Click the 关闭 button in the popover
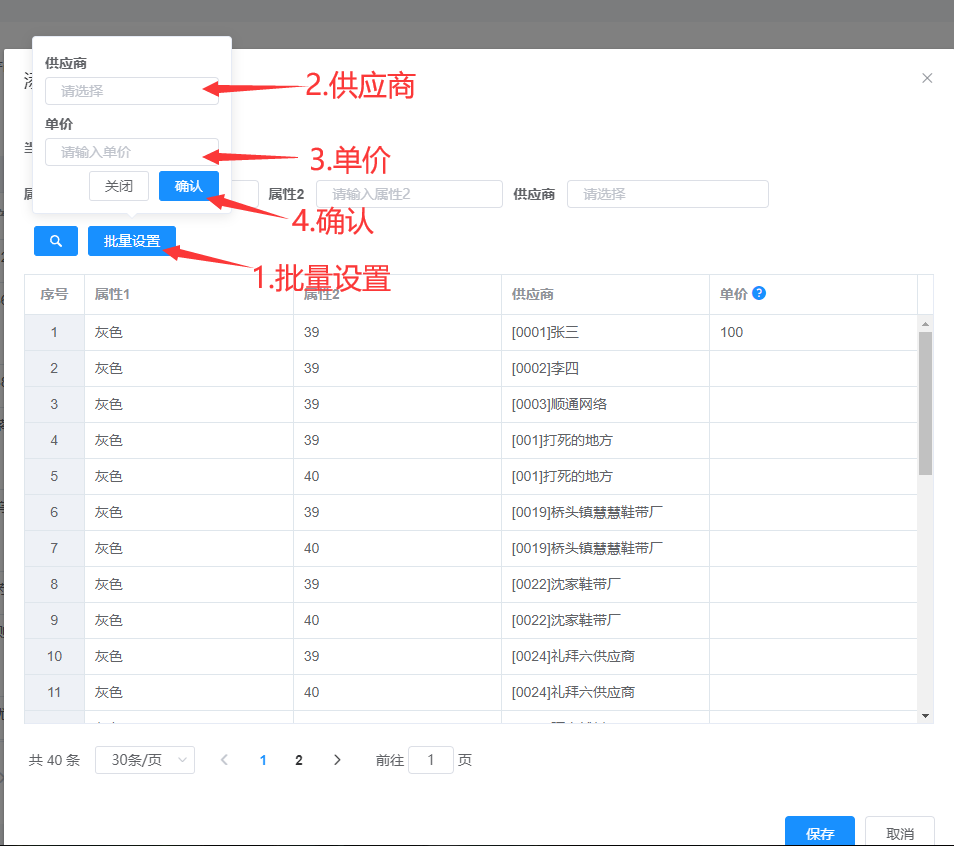954x846 pixels. (119, 186)
